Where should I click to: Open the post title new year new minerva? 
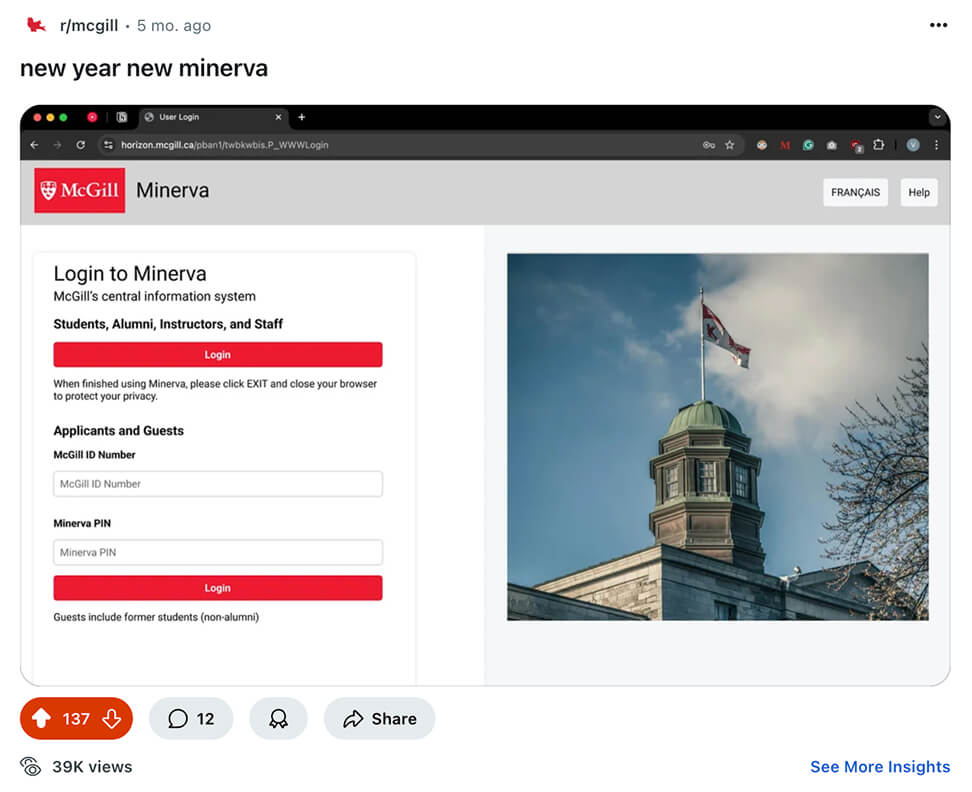pos(144,68)
